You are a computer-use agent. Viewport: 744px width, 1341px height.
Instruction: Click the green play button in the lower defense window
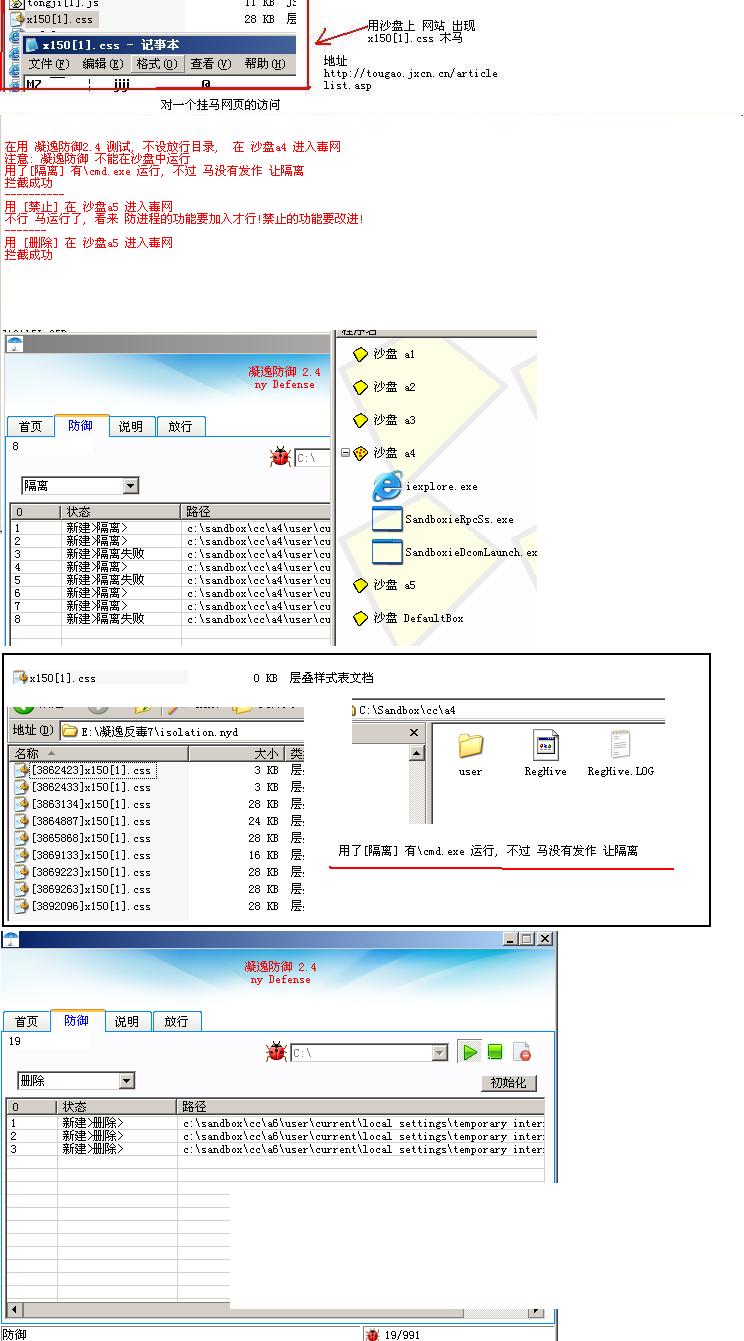tap(469, 1052)
